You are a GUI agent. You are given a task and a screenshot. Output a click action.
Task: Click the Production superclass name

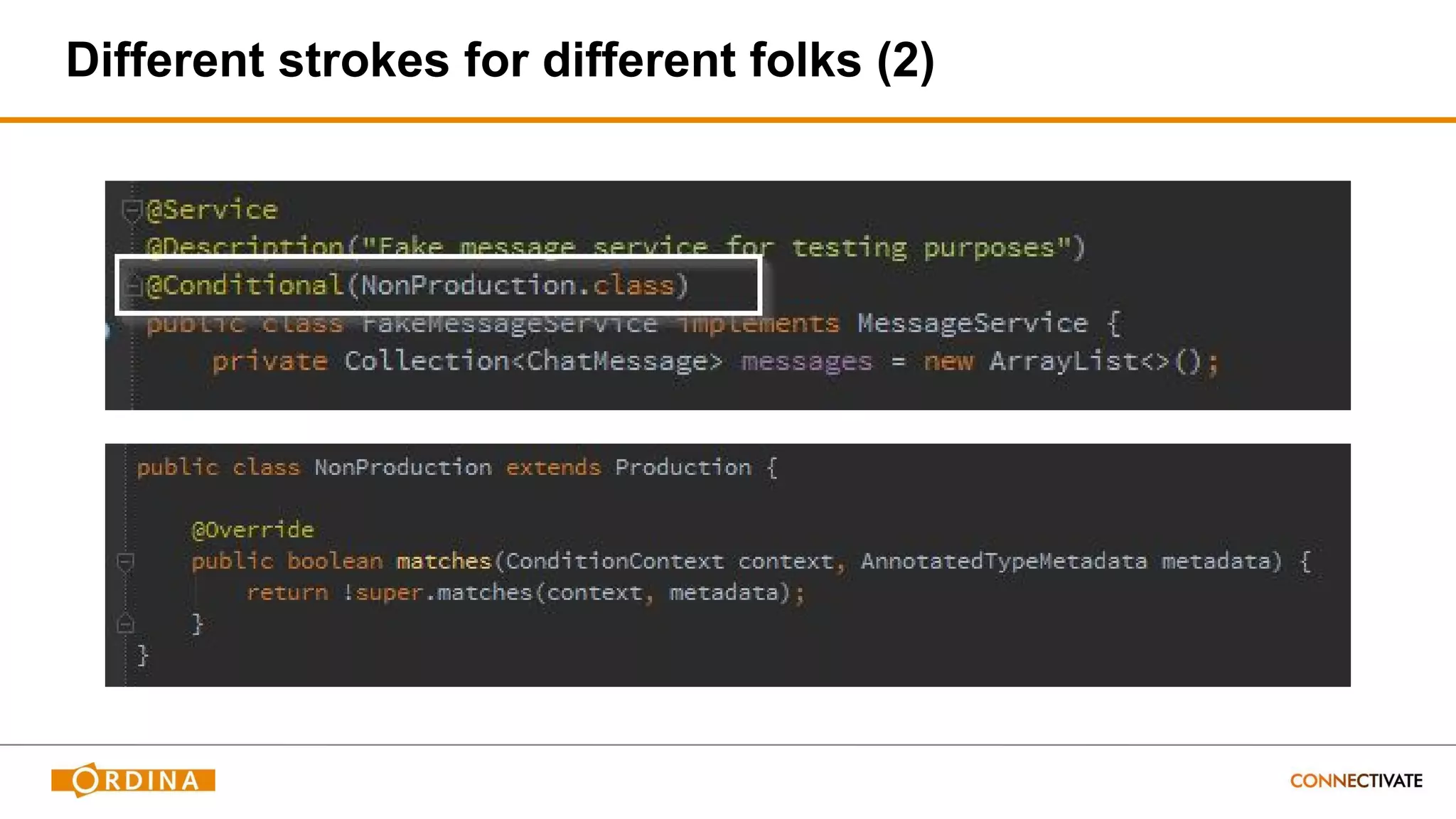coord(682,467)
